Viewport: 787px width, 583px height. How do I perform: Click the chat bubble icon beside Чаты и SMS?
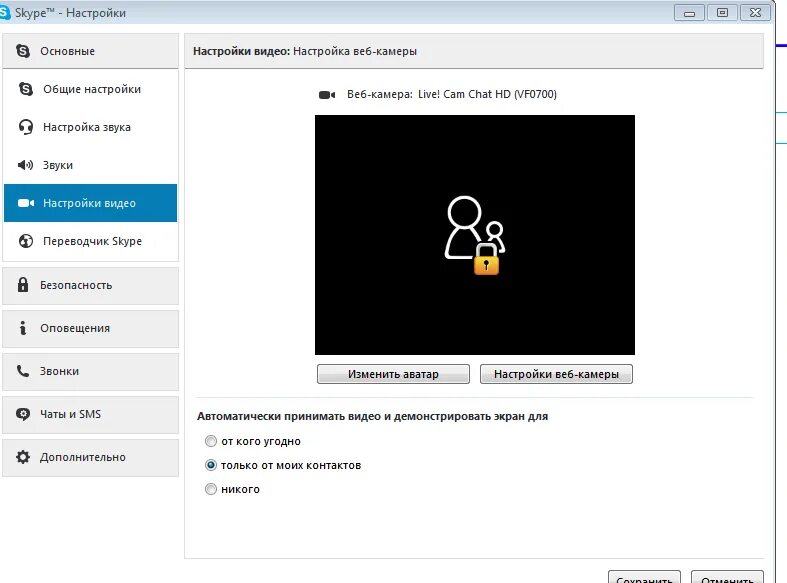[23, 414]
